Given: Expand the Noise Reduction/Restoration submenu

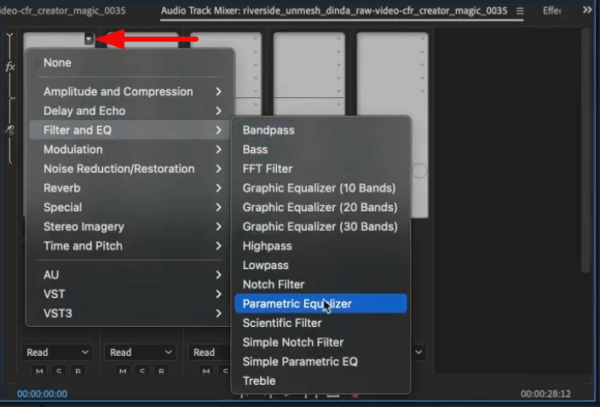Looking at the screenshot, I should (130, 169).
